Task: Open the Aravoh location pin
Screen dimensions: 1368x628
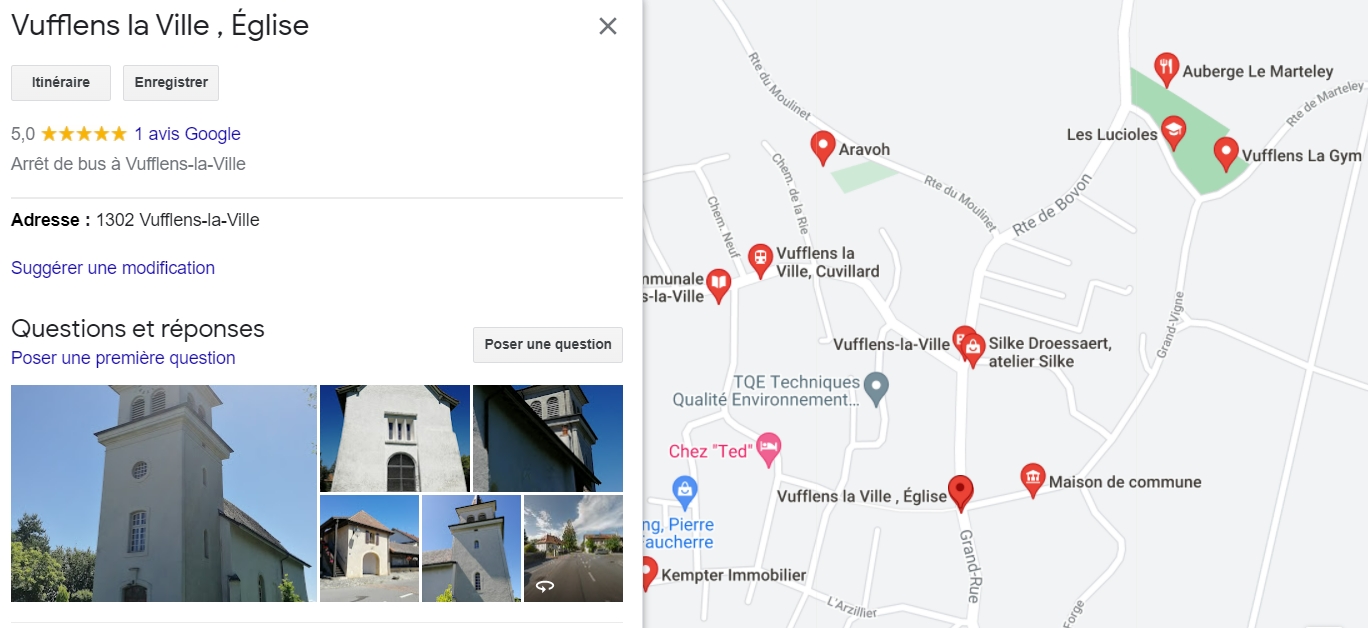Action: (x=823, y=148)
